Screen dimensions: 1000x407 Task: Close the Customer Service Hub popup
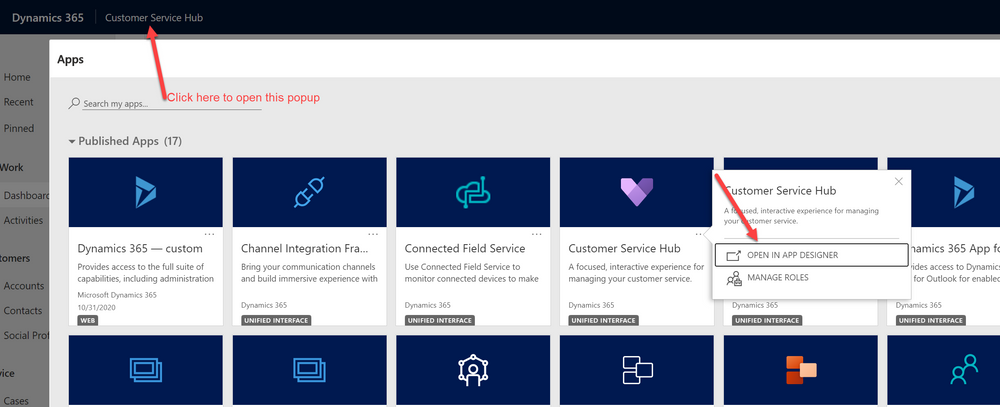point(899,181)
